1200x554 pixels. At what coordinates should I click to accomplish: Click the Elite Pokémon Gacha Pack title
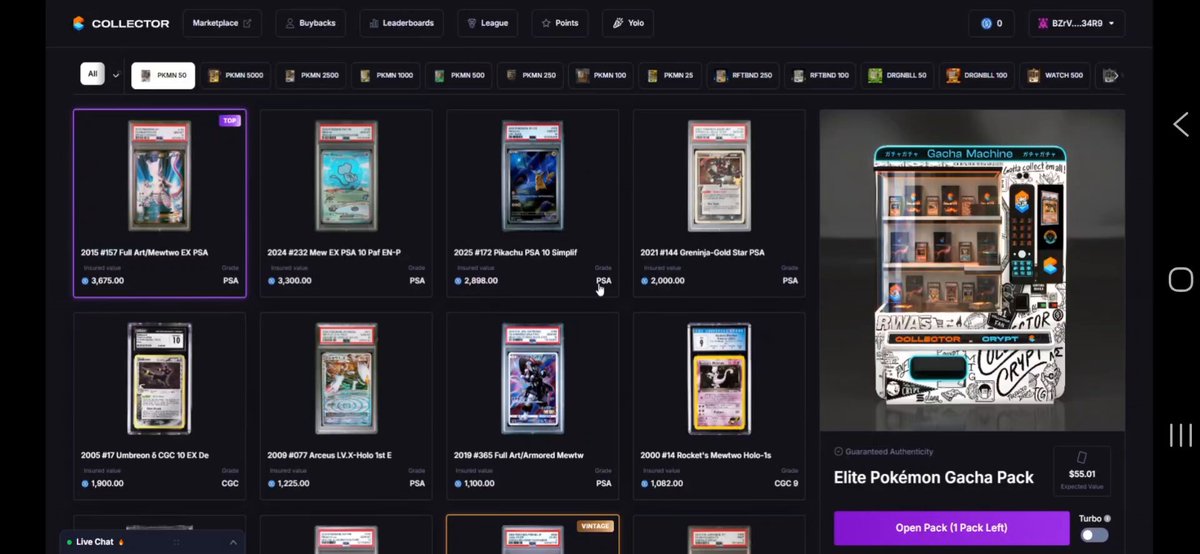pos(934,477)
